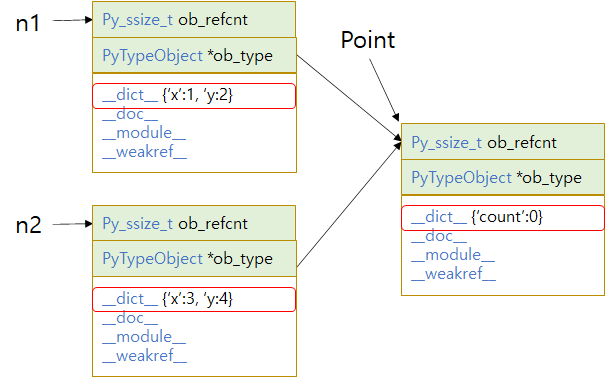Click __weakref__ in n1 object box
The image size is (605, 377).
(x=145, y=152)
